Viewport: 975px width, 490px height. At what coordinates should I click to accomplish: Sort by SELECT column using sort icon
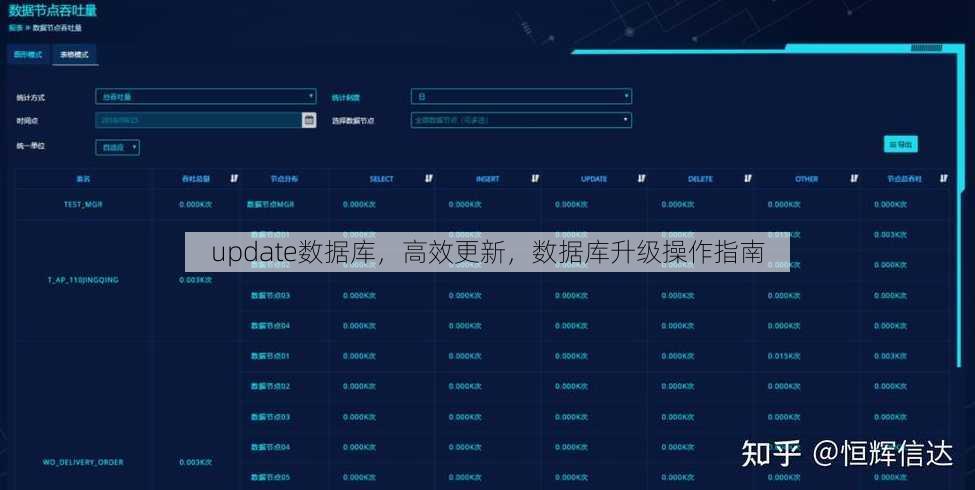pyautogui.click(x=428, y=178)
